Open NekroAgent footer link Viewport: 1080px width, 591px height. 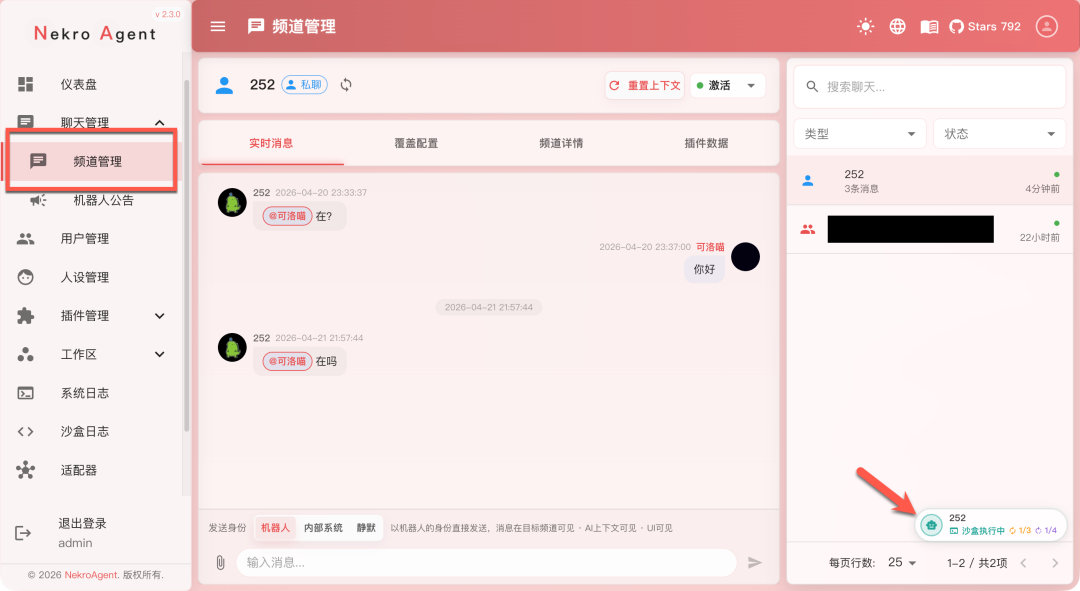(91, 574)
